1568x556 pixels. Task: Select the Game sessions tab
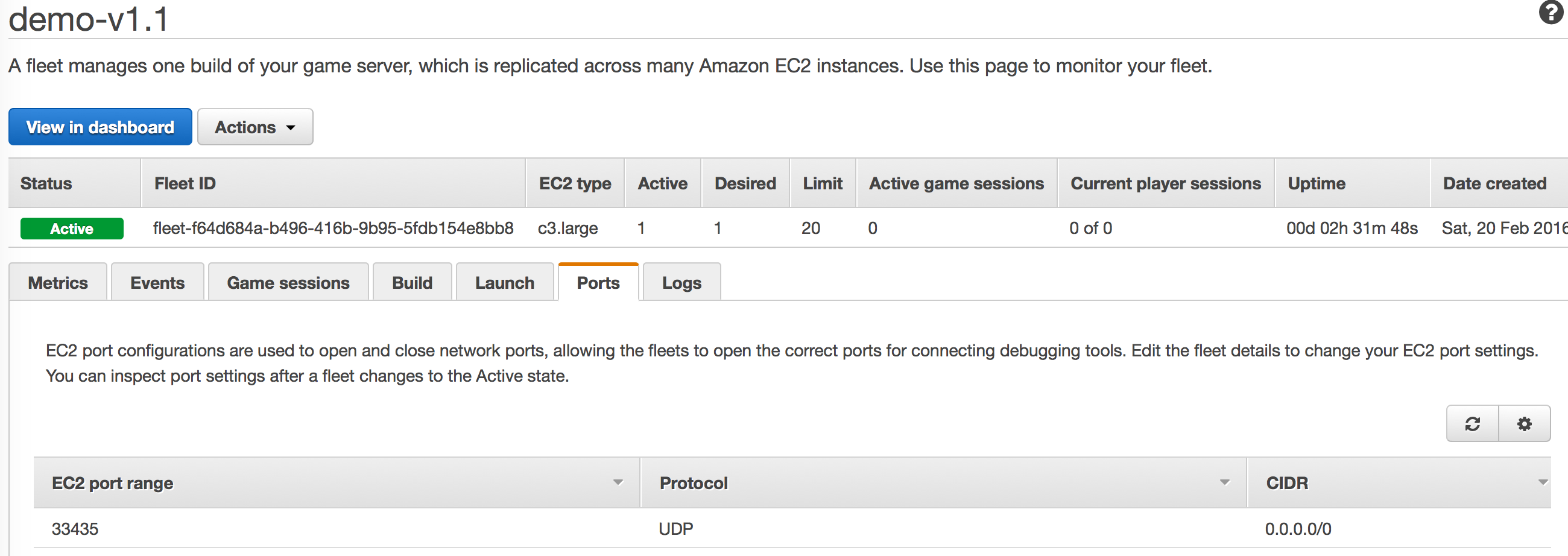tap(288, 283)
